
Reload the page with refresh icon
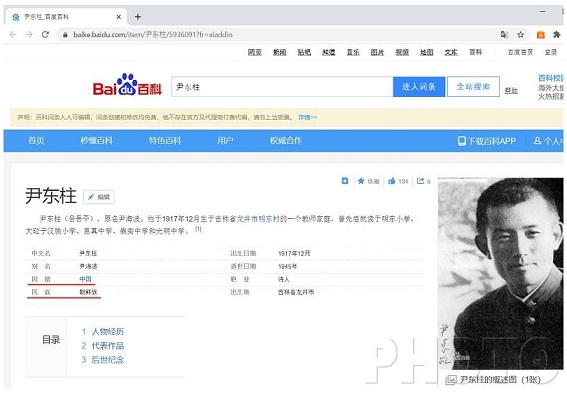coord(45,34)
